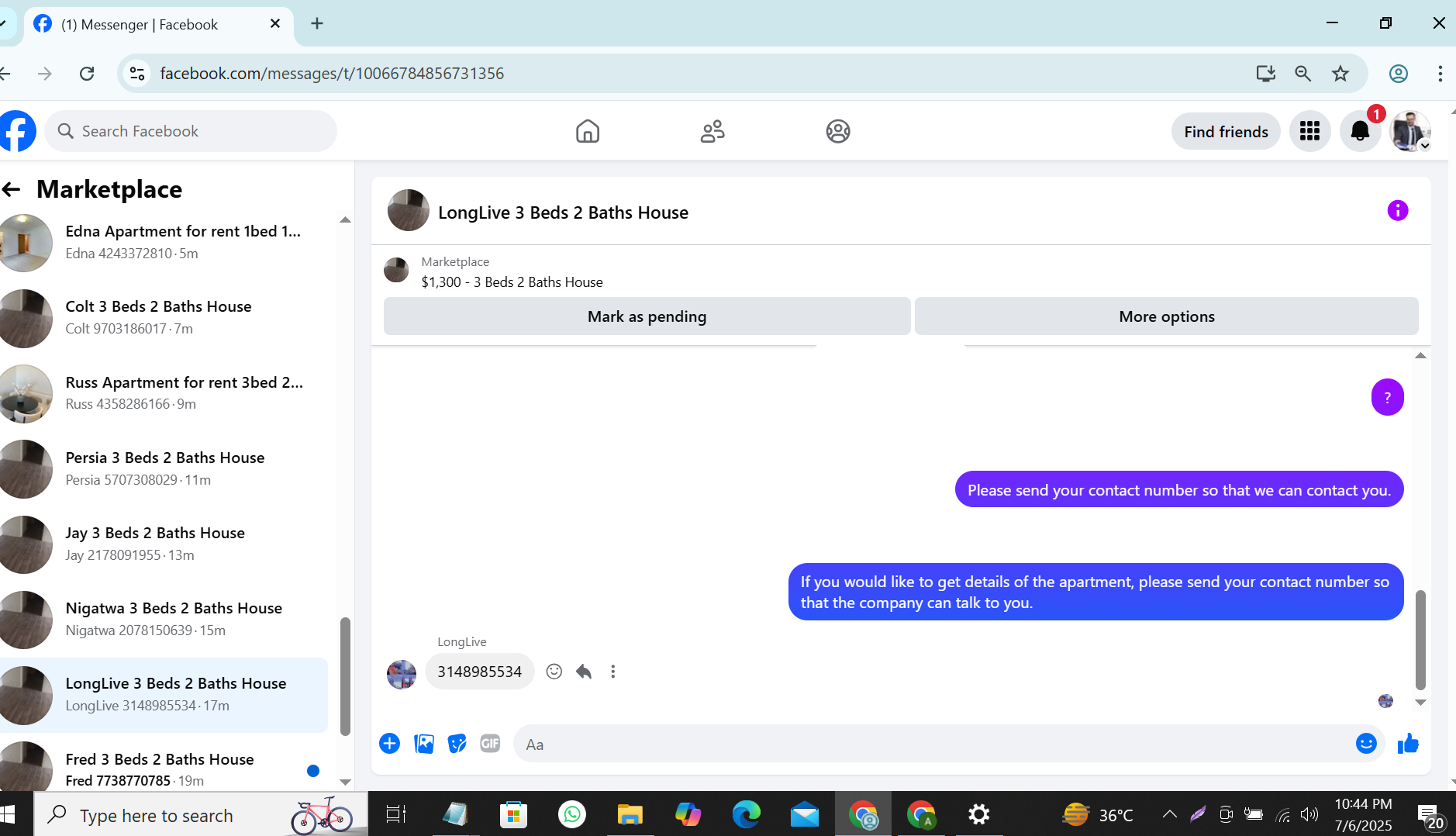
Task: Go back from Marketplace with arrow
Action: pos(11,188)
